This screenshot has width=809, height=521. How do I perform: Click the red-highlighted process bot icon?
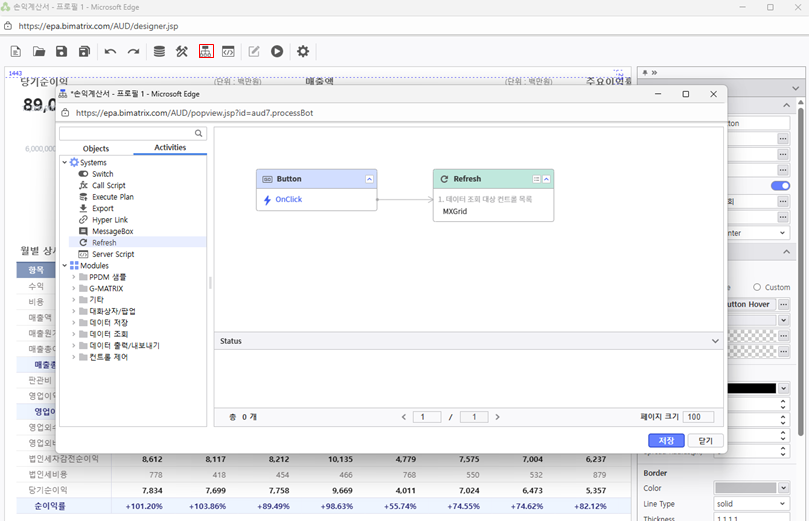coord(206,51)
